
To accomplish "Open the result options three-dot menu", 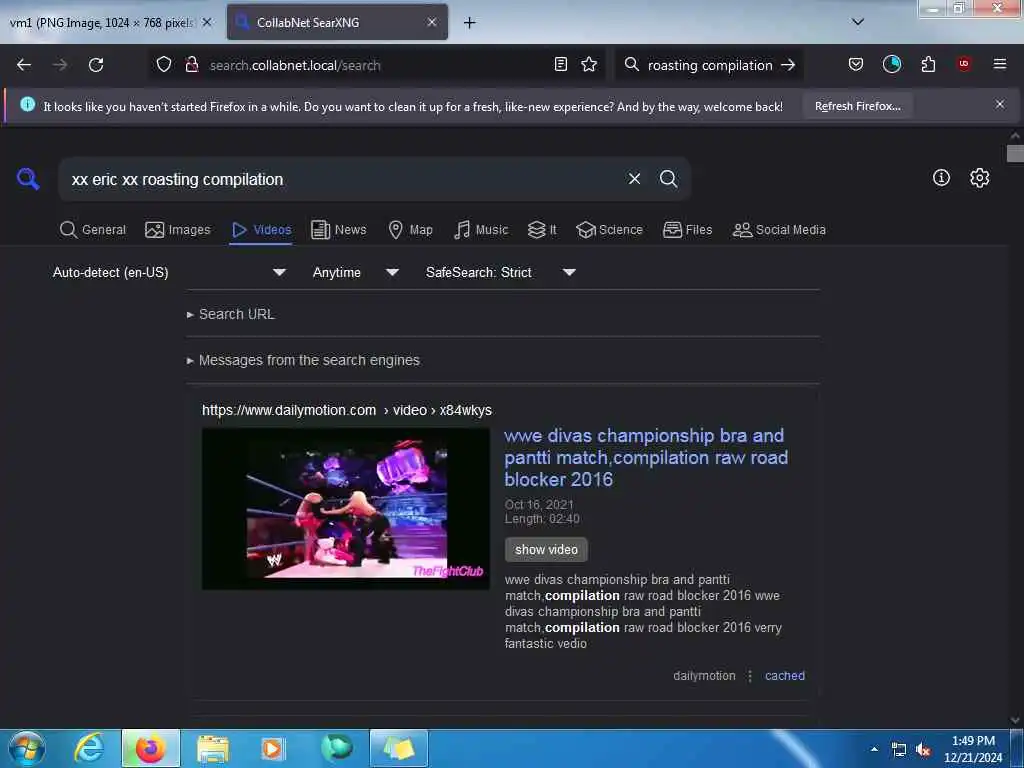I will [x=750, y=676].
